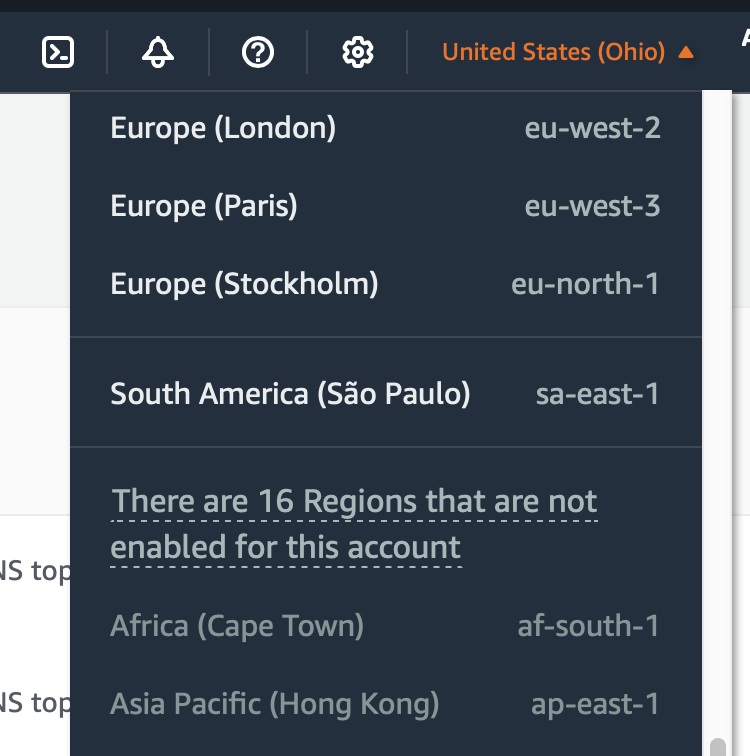Screen dimensions: 750x756
Task: Click Asia Pacific (Hong Kong) region entry
Action: (275, 704)
